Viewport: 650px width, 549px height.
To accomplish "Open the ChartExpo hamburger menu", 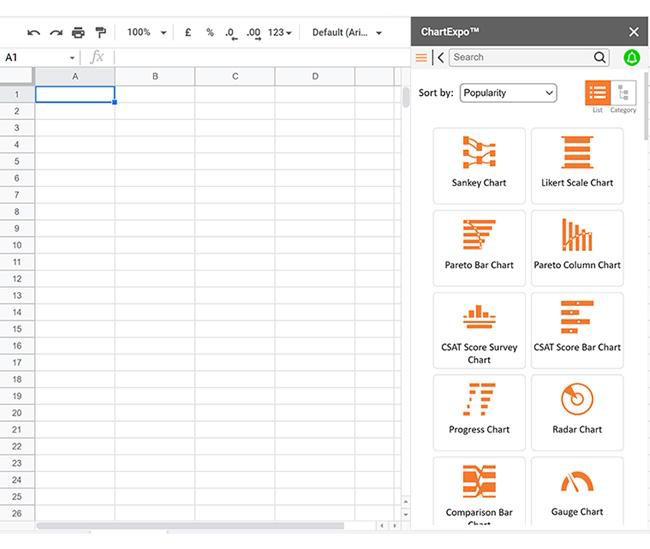I will [x=421, y=58].
